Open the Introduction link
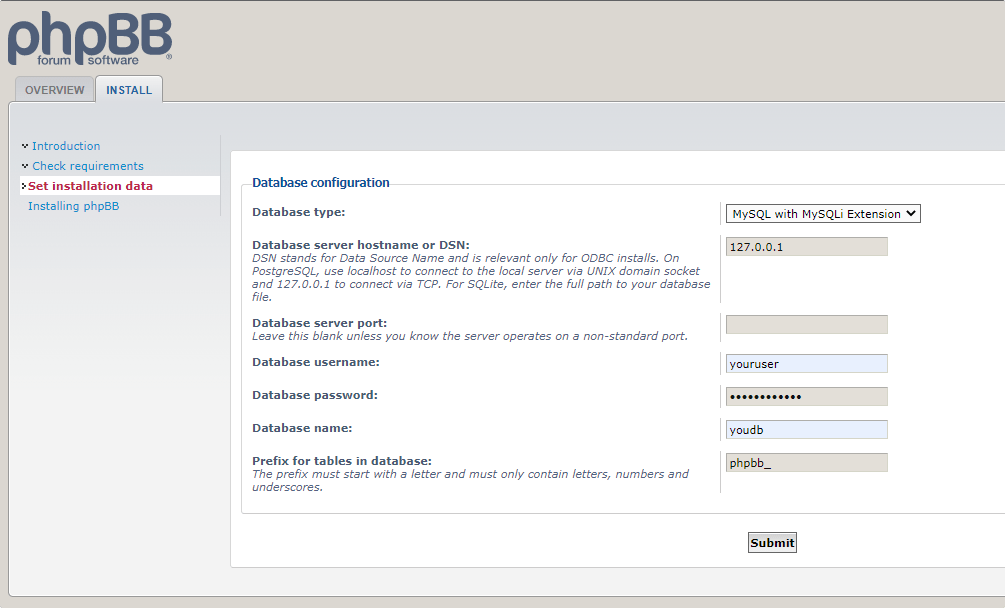 click(66, 145)
